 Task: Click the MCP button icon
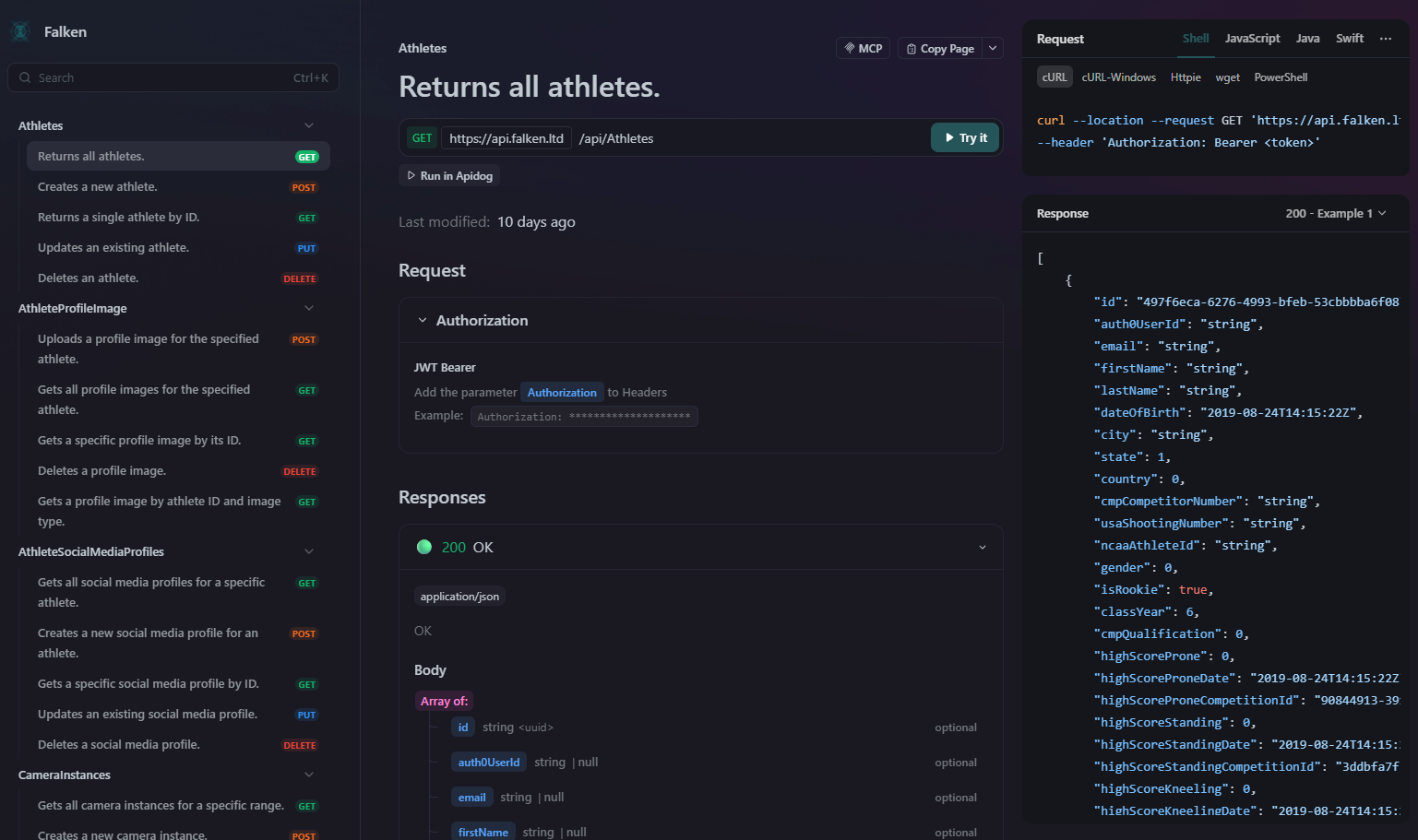click(850, 48)
